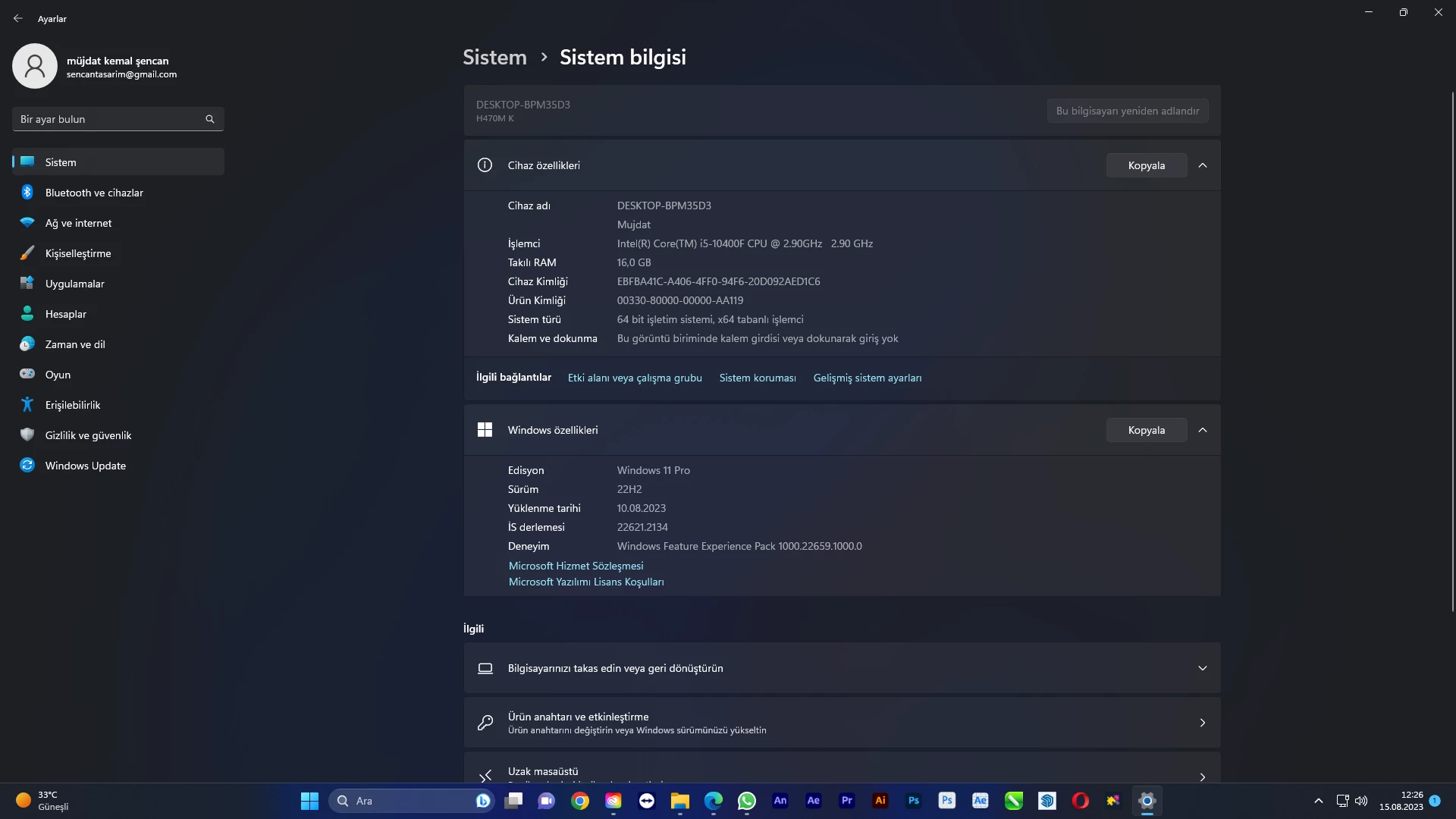Click the search magnifier in Bir ayar bulun

click(x=210, y=119)
